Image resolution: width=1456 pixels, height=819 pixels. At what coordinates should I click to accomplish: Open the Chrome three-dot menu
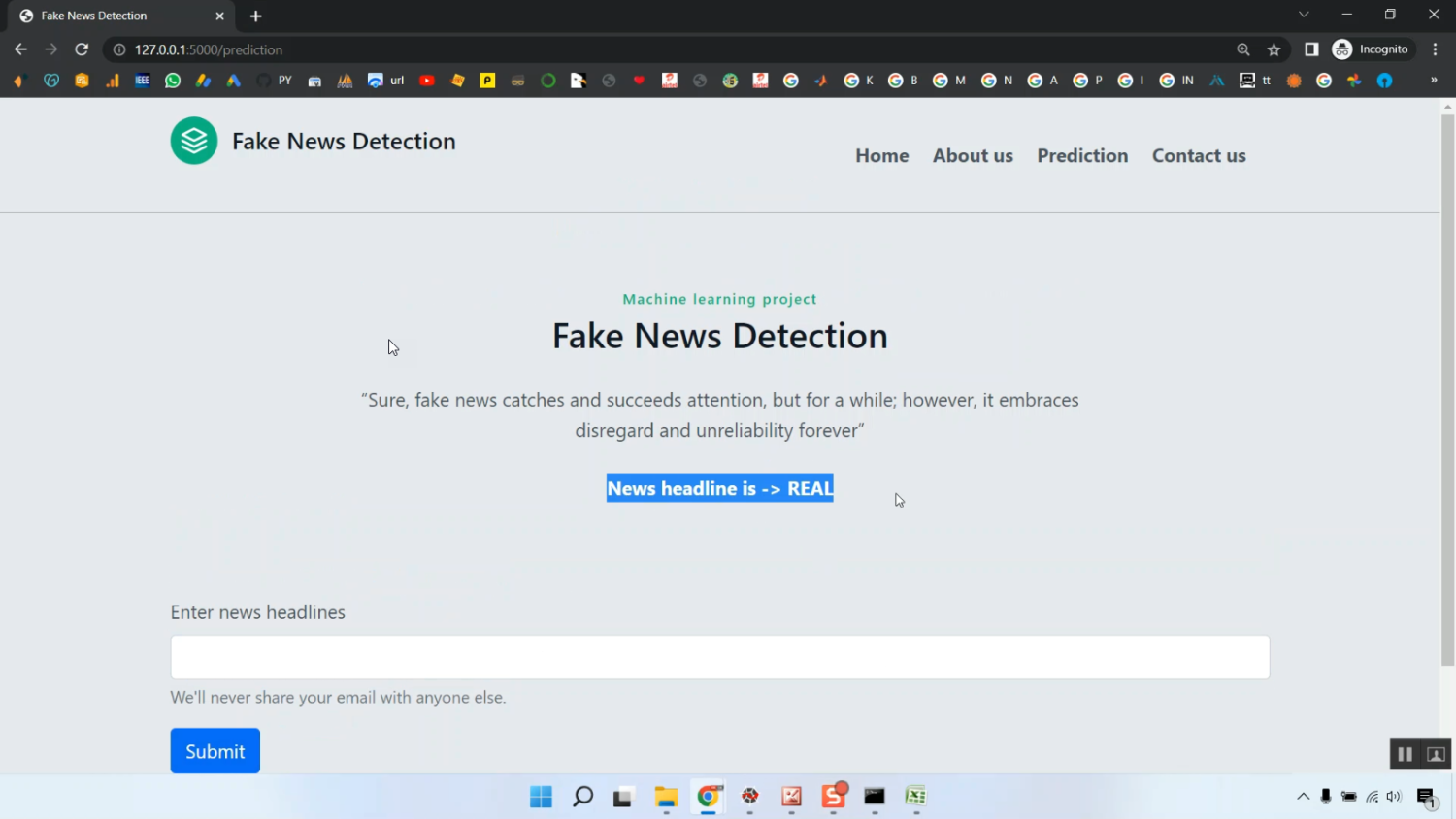click(1435, 49)
